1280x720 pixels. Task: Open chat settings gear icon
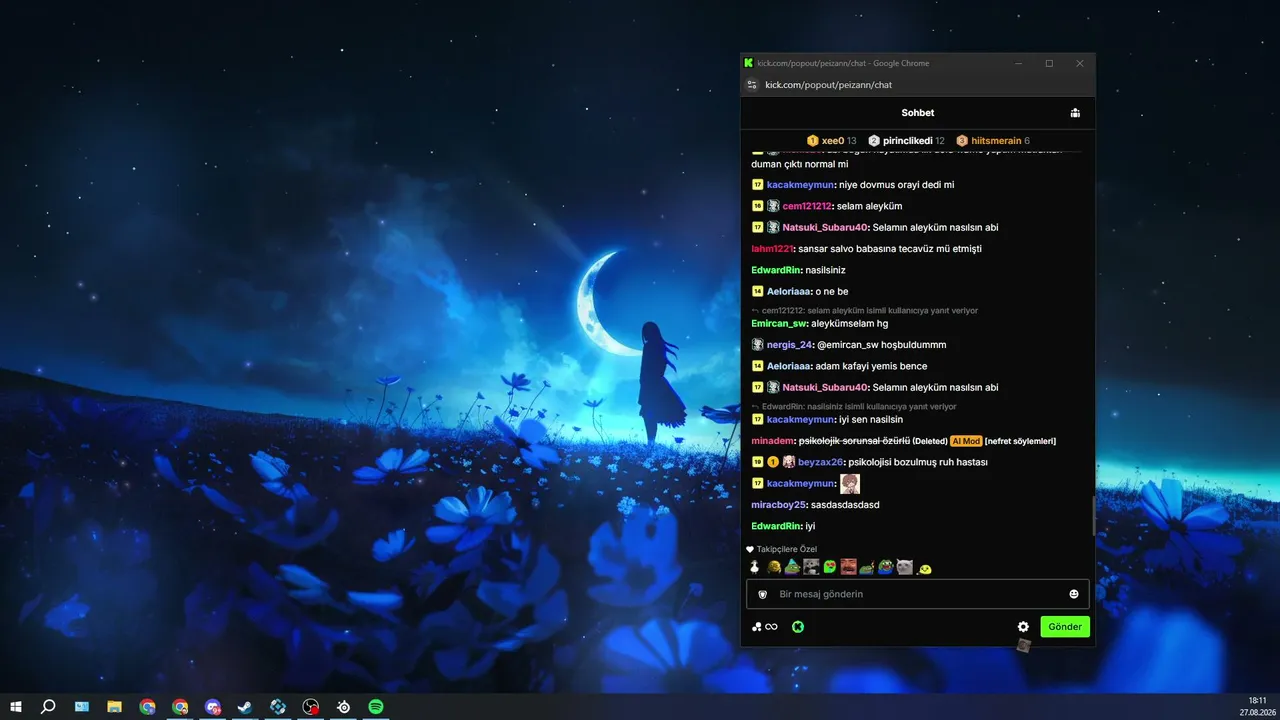[x=1023, y=627]
